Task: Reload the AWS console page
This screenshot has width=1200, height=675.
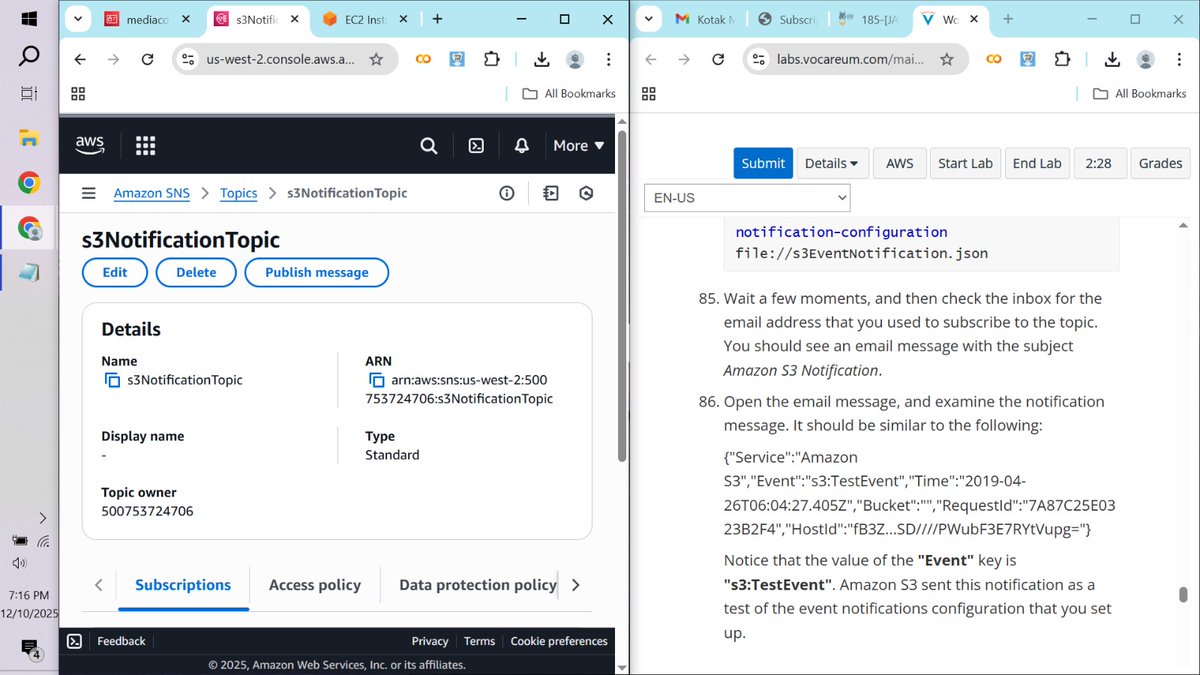Action: 147,60
